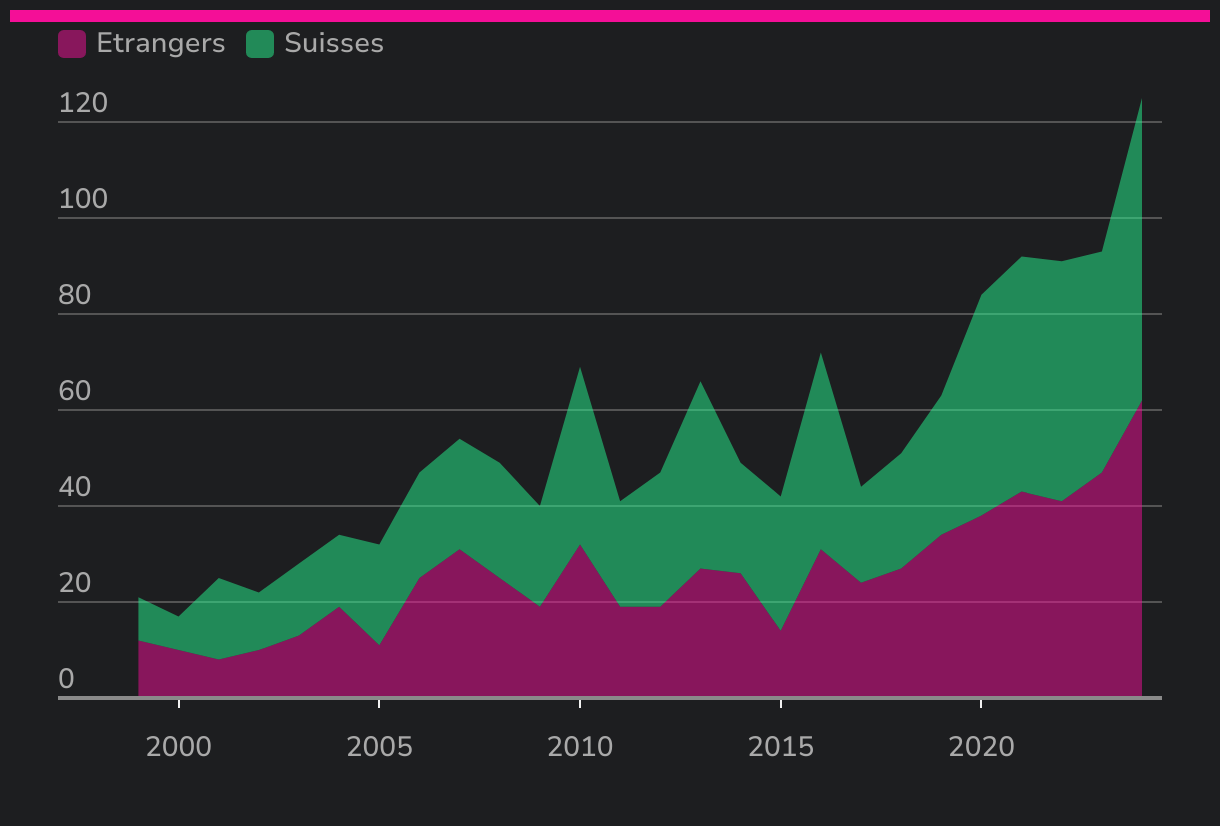Click the 80 y-axis value label

point(75,296)
